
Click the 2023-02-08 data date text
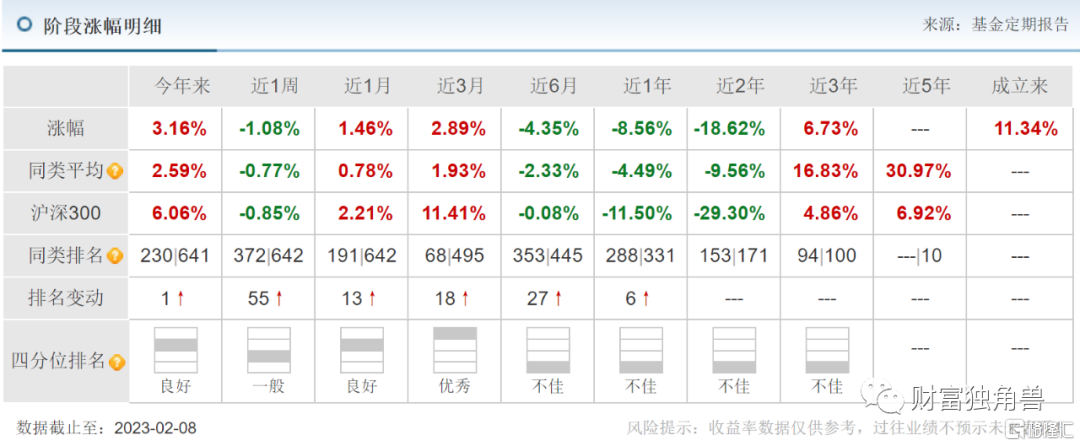[x=155, y=428]
